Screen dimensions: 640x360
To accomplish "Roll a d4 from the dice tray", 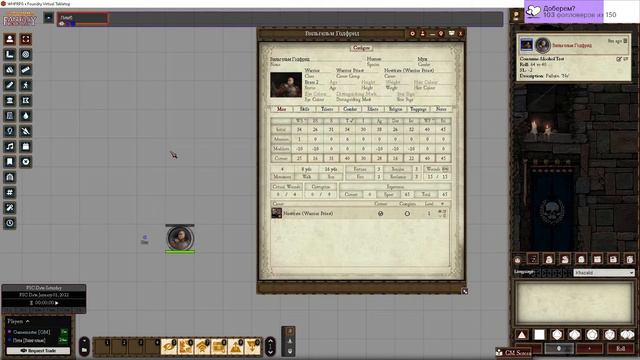I will coord(522,335).
